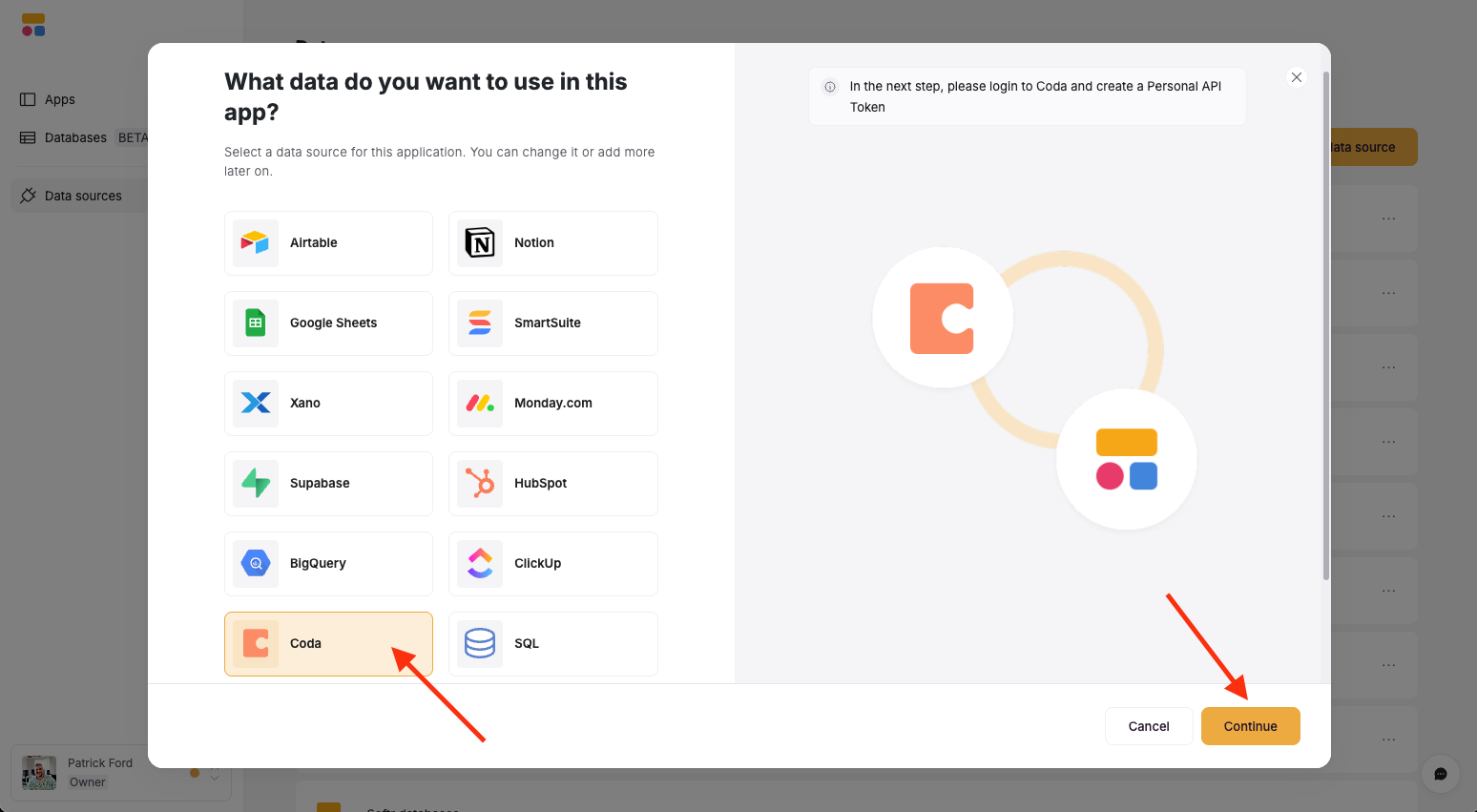Click the background add data source button

point(1373,147)
